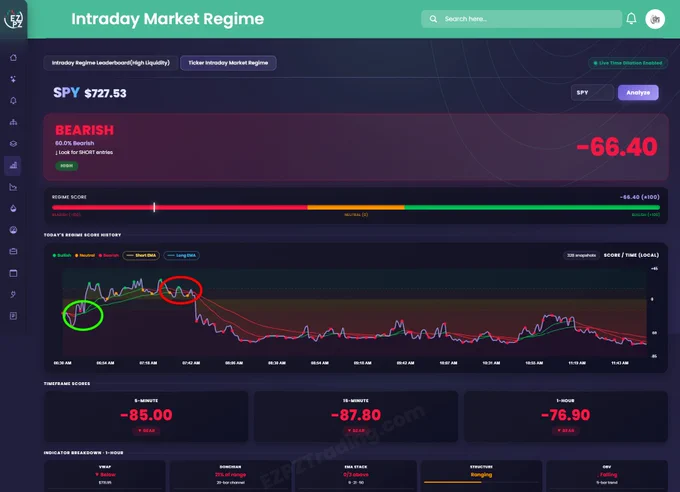Click the large -66.40 regime score
Screen dimensions: 680x492
pyautogui.click(x=617, y=147)
